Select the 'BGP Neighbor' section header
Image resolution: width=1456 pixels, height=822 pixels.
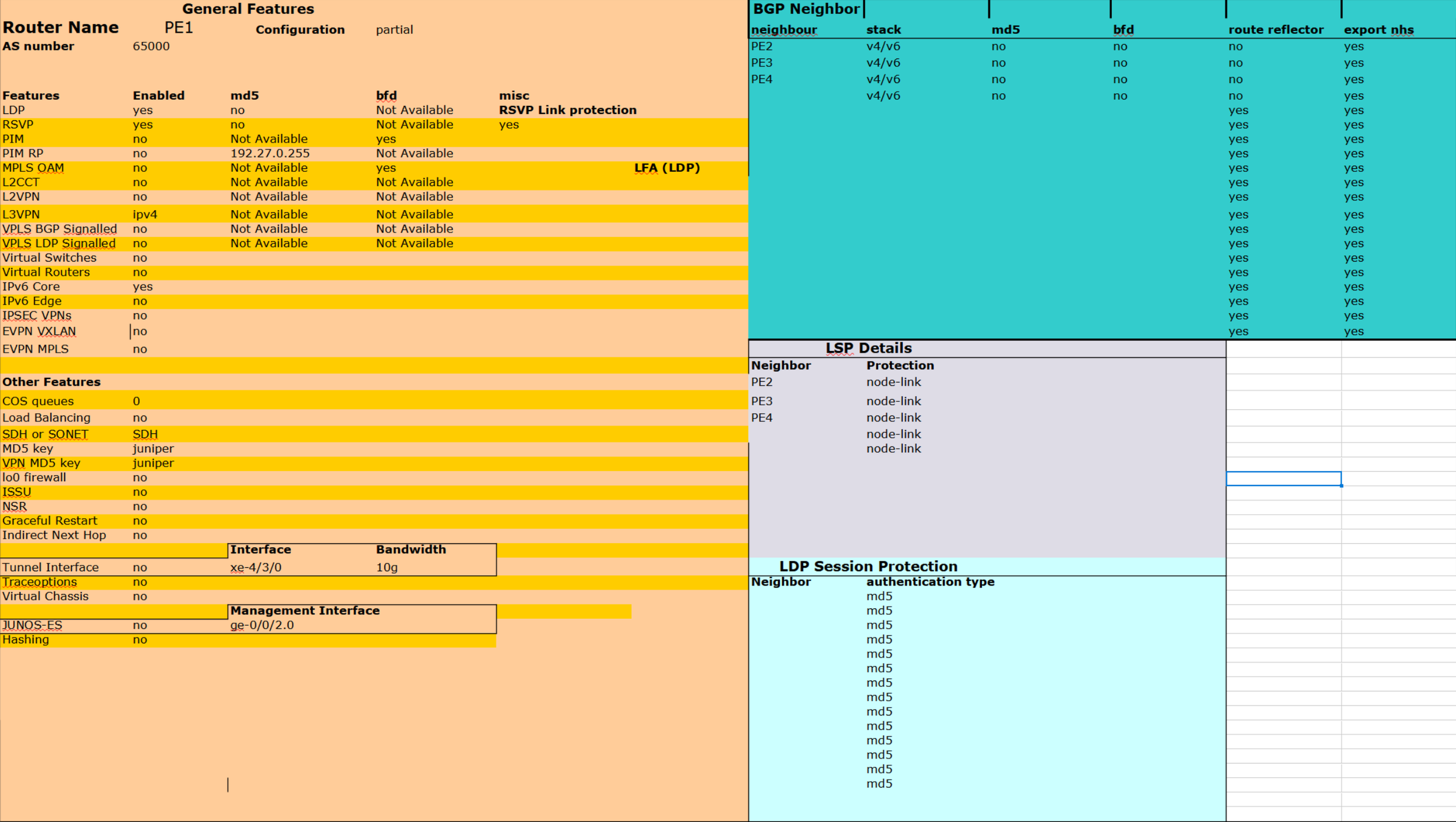pos(806,9)
